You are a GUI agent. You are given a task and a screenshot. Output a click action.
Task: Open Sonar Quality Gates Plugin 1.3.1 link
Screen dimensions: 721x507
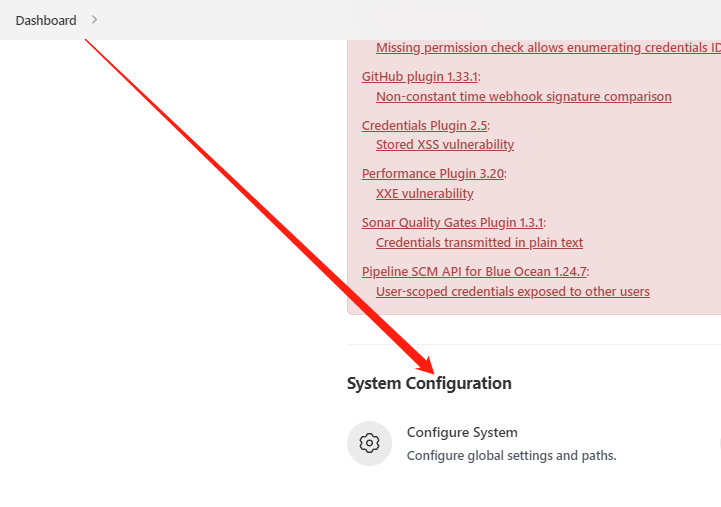(452, 223)
